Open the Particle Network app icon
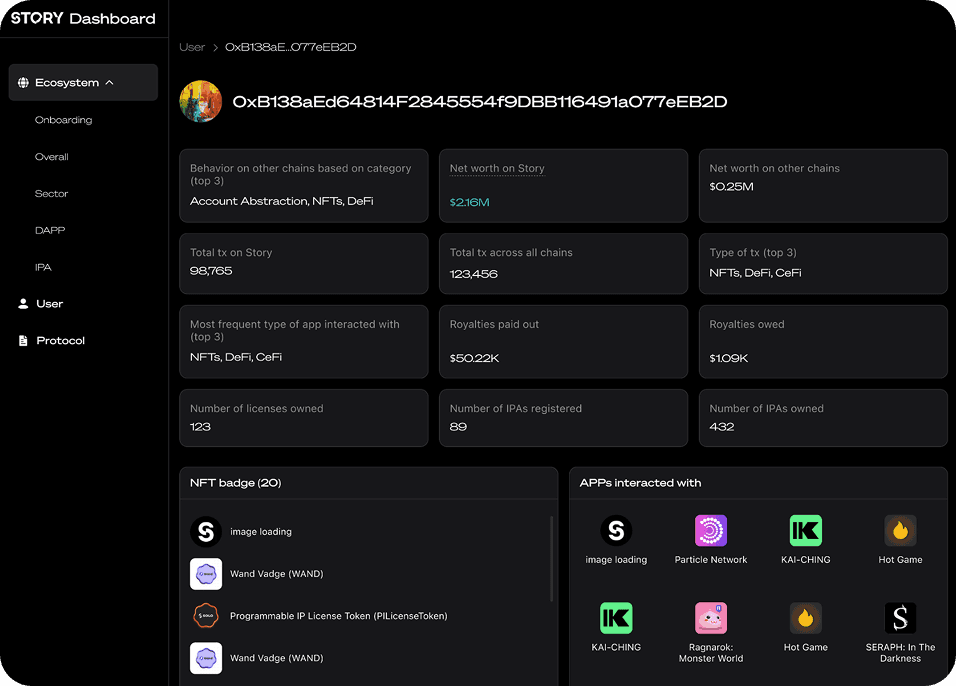956x686 pixels. (x=710, y=530)
